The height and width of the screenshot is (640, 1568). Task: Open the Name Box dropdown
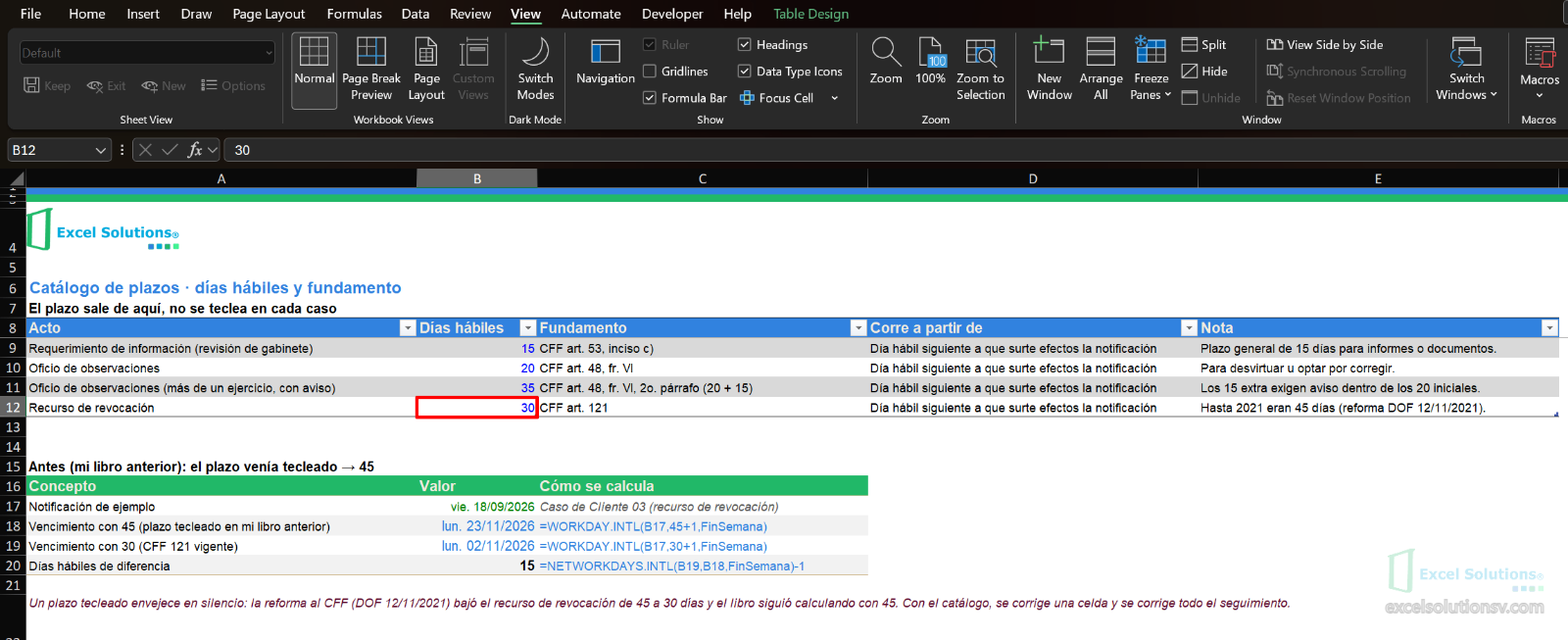point(100,150)
